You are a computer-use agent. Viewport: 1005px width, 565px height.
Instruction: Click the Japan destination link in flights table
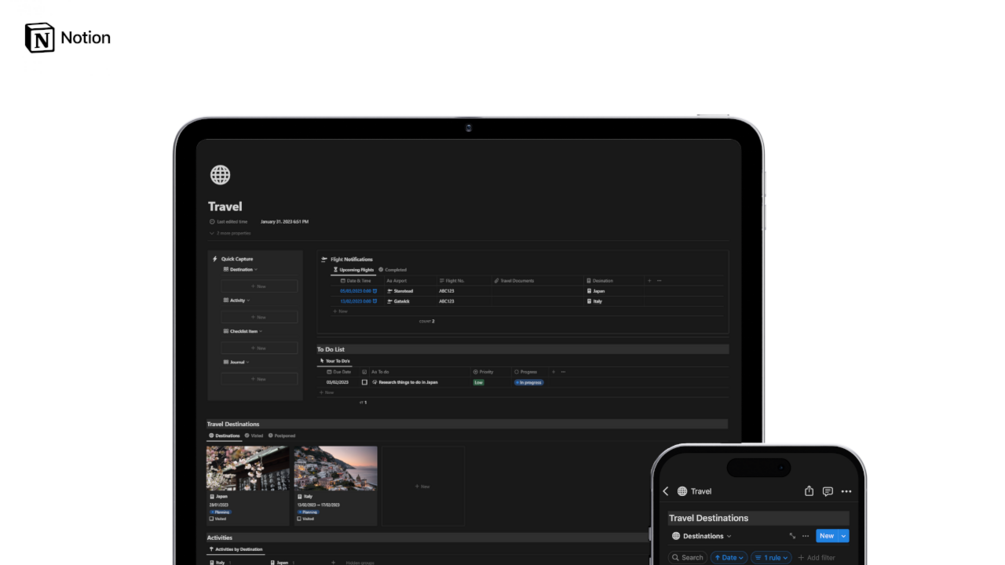596,291
